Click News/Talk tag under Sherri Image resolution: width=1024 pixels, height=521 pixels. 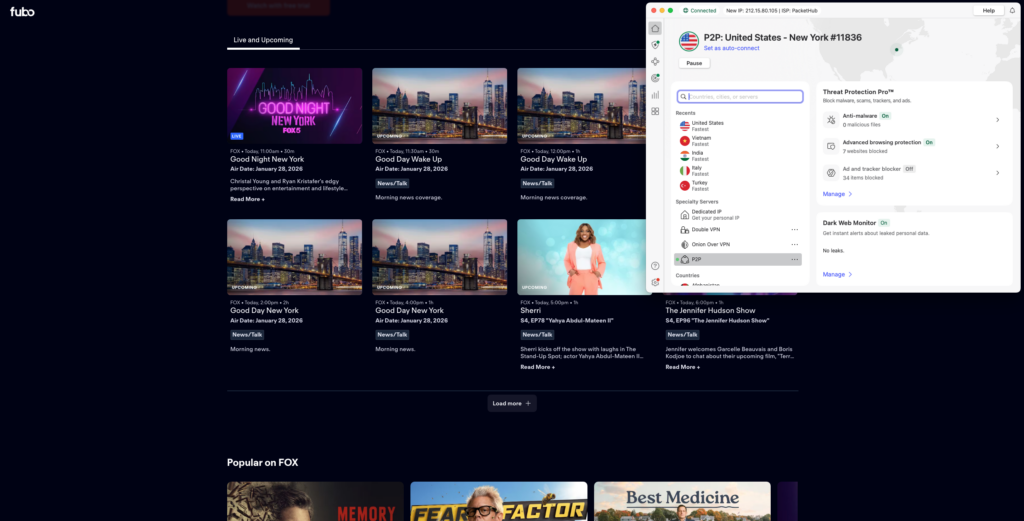(x=537, y=335)
